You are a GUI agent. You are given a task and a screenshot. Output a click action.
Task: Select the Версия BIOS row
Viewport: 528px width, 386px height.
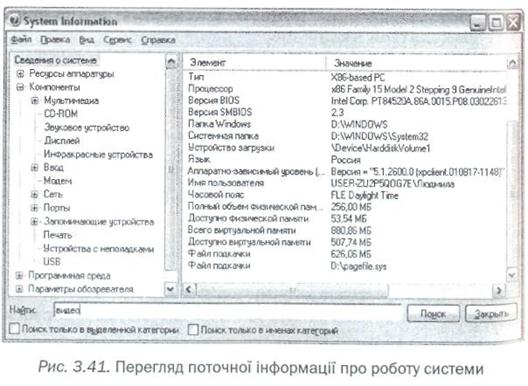tap(347, 101)
